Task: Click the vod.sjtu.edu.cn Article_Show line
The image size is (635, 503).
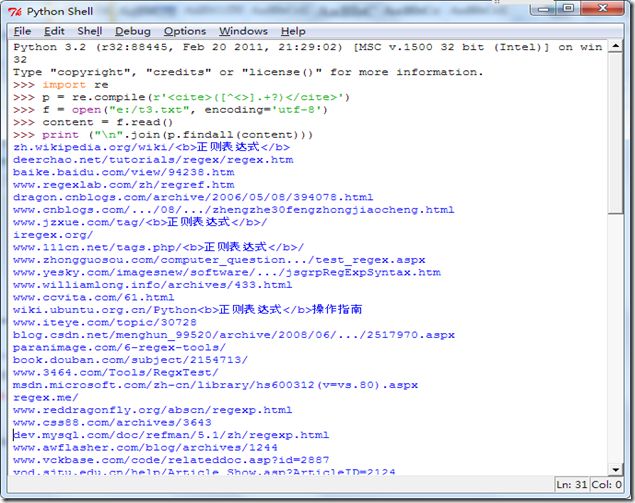Action: coord(205,472)
